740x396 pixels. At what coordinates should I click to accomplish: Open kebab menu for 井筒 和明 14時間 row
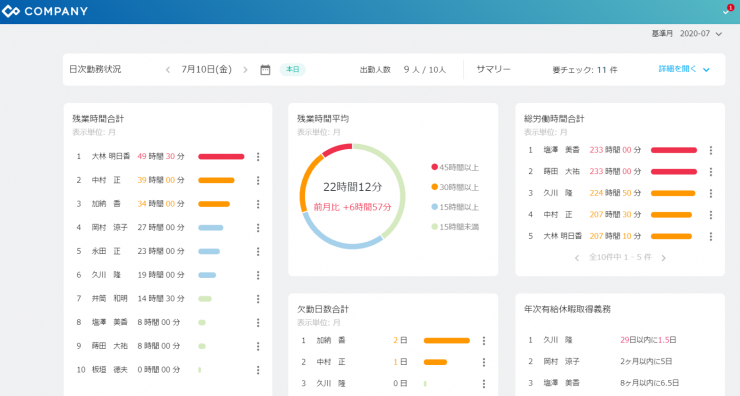(x=258, y=298)
